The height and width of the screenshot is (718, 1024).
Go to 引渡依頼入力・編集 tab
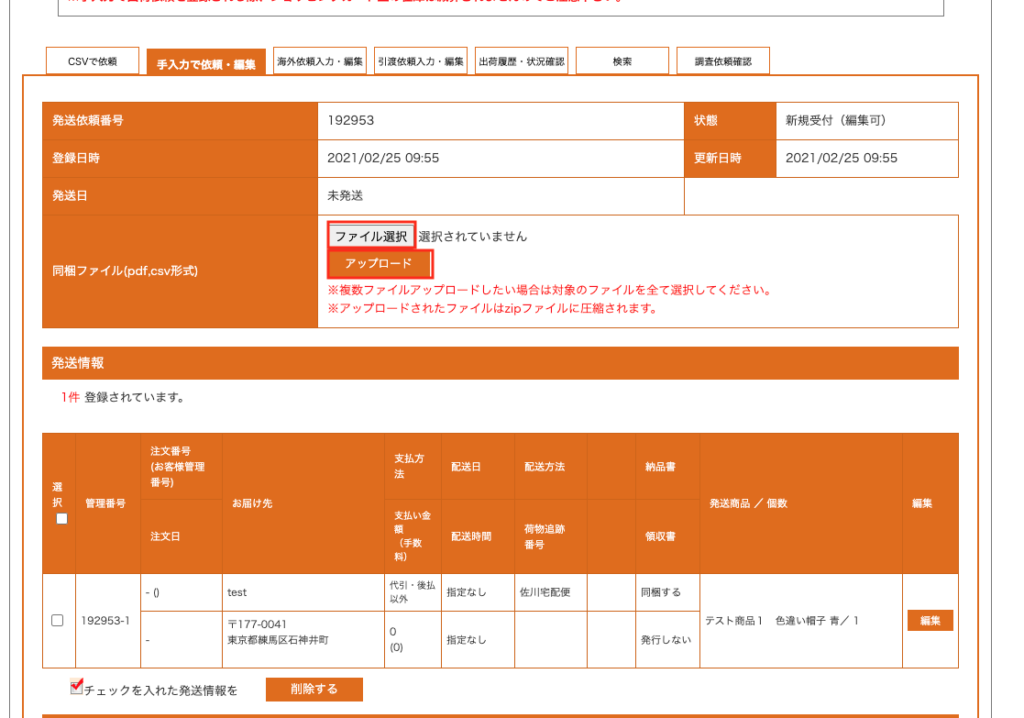coord(421,62)
